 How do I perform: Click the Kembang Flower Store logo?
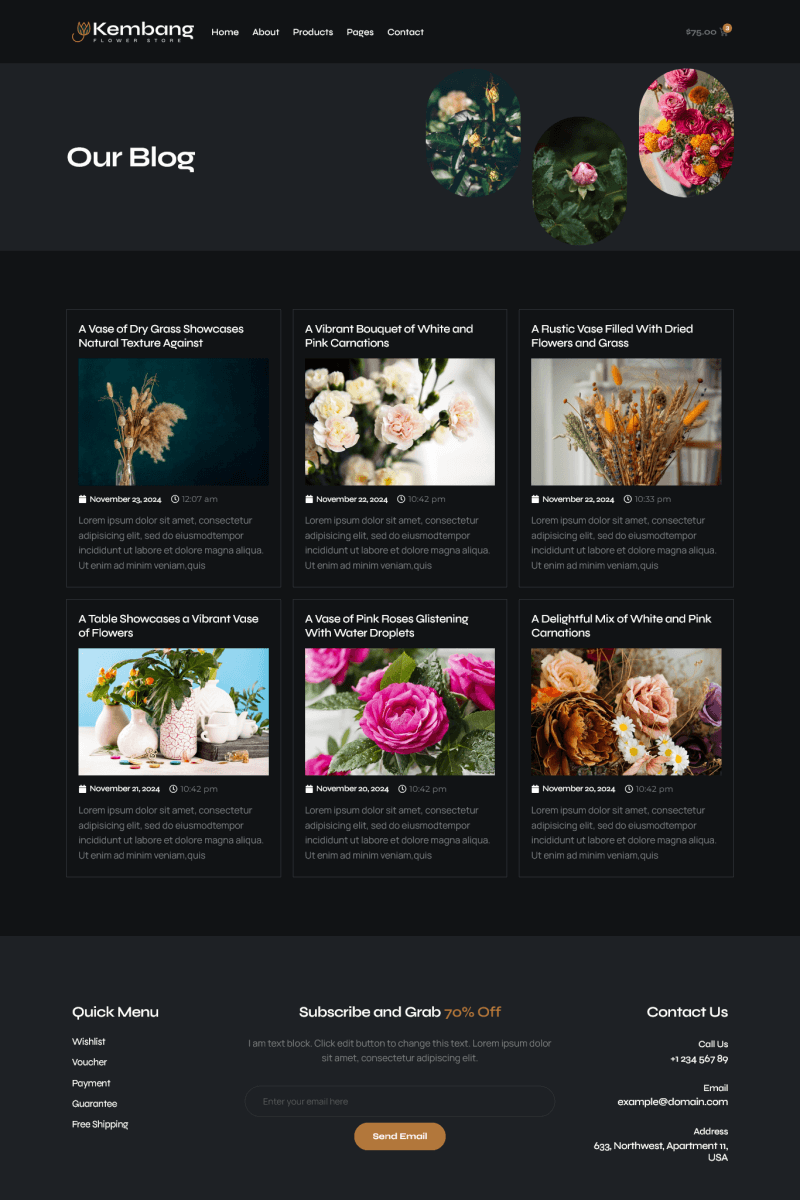(x=133, y=32)
